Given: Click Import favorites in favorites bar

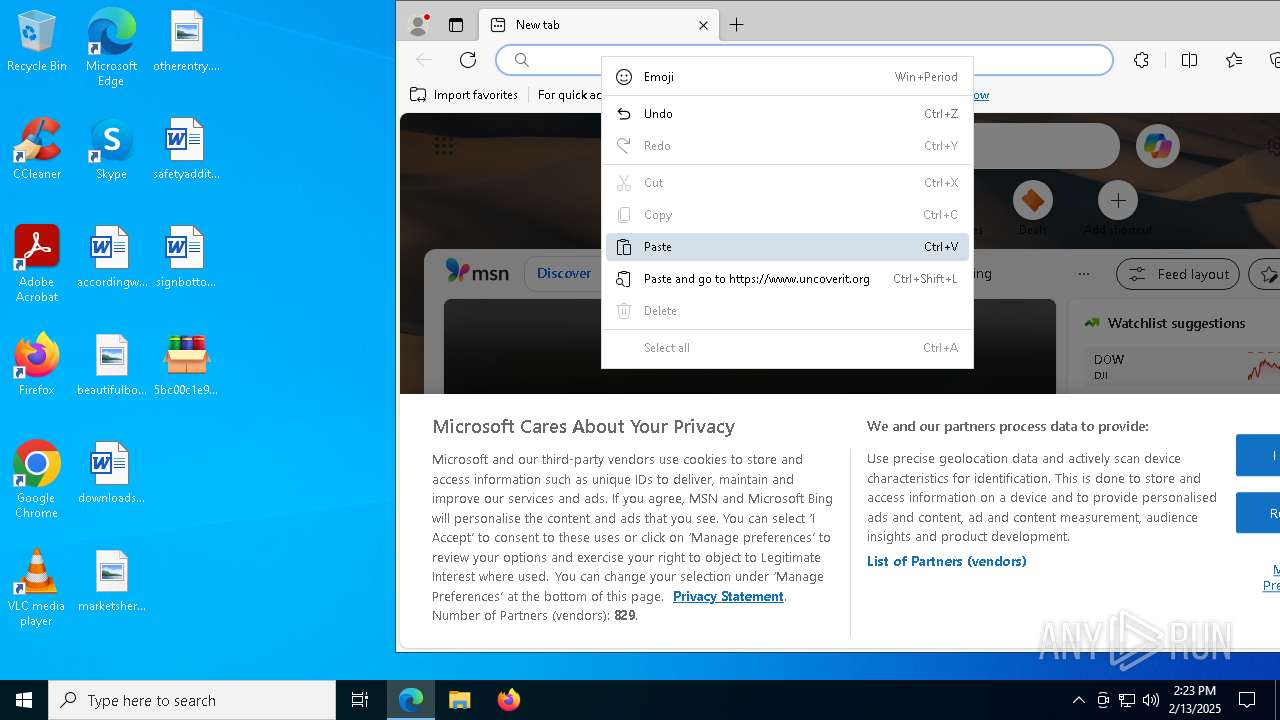Looking at the screenshot, I should point(464,95).
